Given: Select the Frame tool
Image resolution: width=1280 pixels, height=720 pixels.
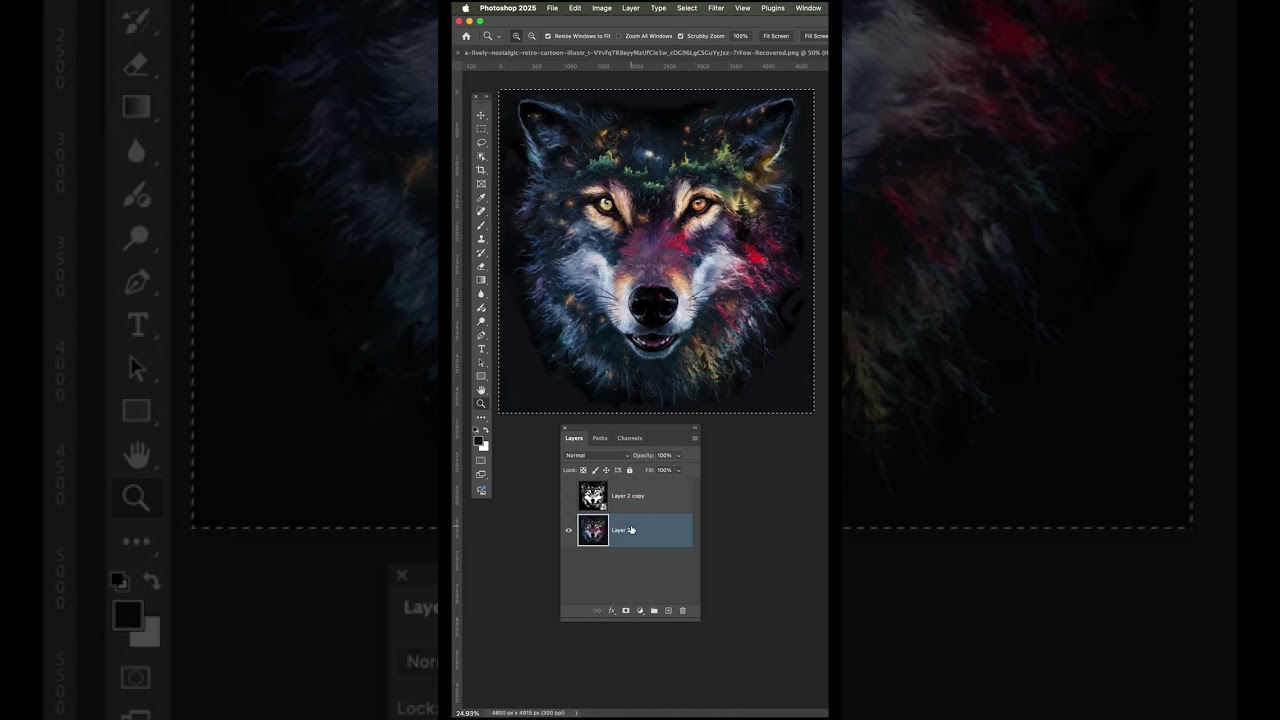Looking at the screenshot, I should click(481, 184).
